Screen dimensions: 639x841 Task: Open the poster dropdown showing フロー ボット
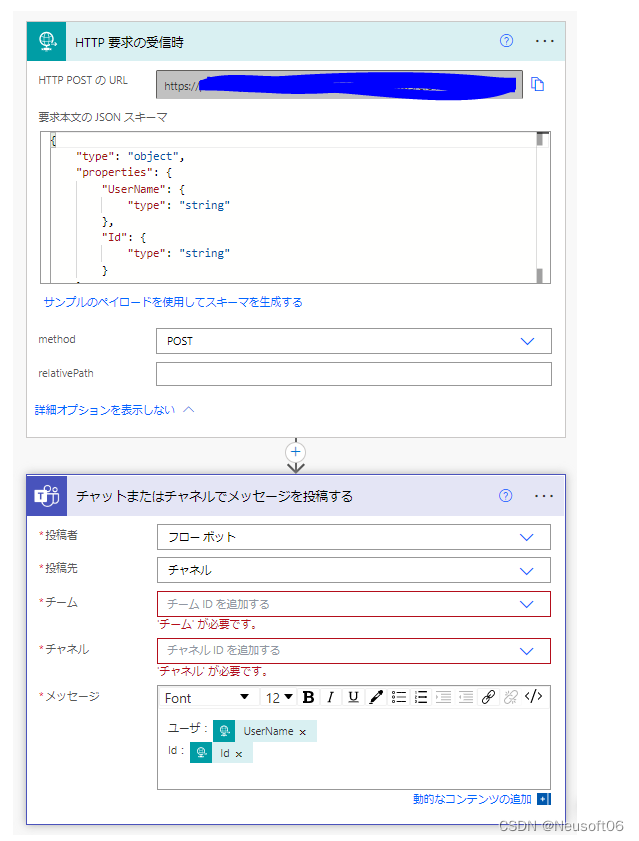click(x=354, y=537)
